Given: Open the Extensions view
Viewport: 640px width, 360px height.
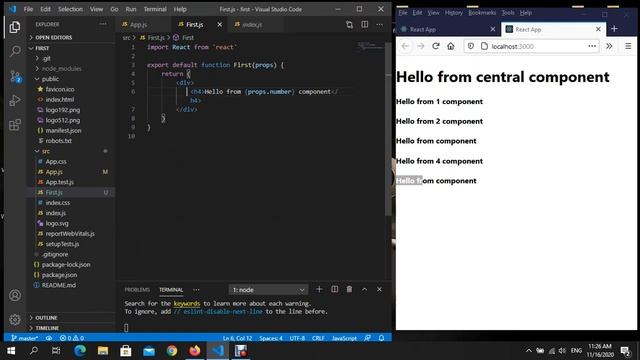Looking at the screenshot, I should (x=15, y=124).
